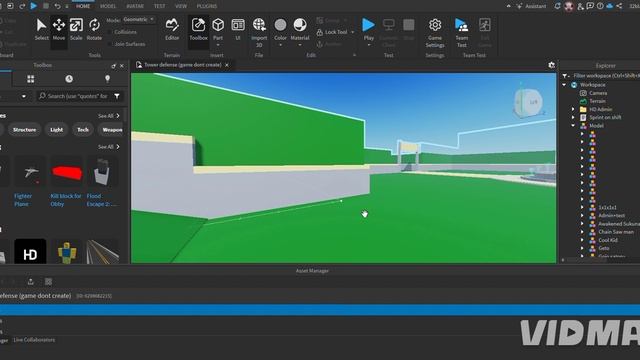Switch Toolbox to the Recent clock tab

click(x=69, y=79)
